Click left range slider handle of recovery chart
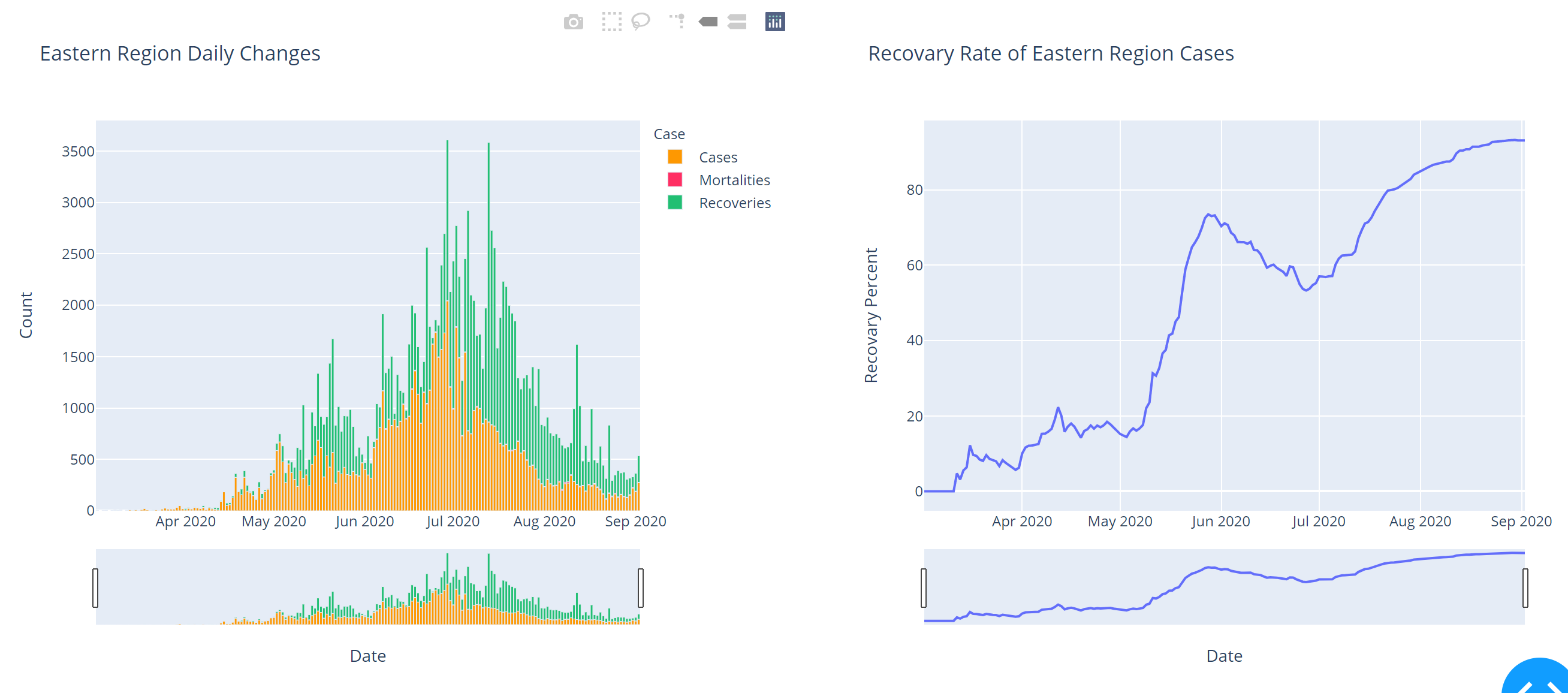1568x693 pixels. click(x=924, y=587)
